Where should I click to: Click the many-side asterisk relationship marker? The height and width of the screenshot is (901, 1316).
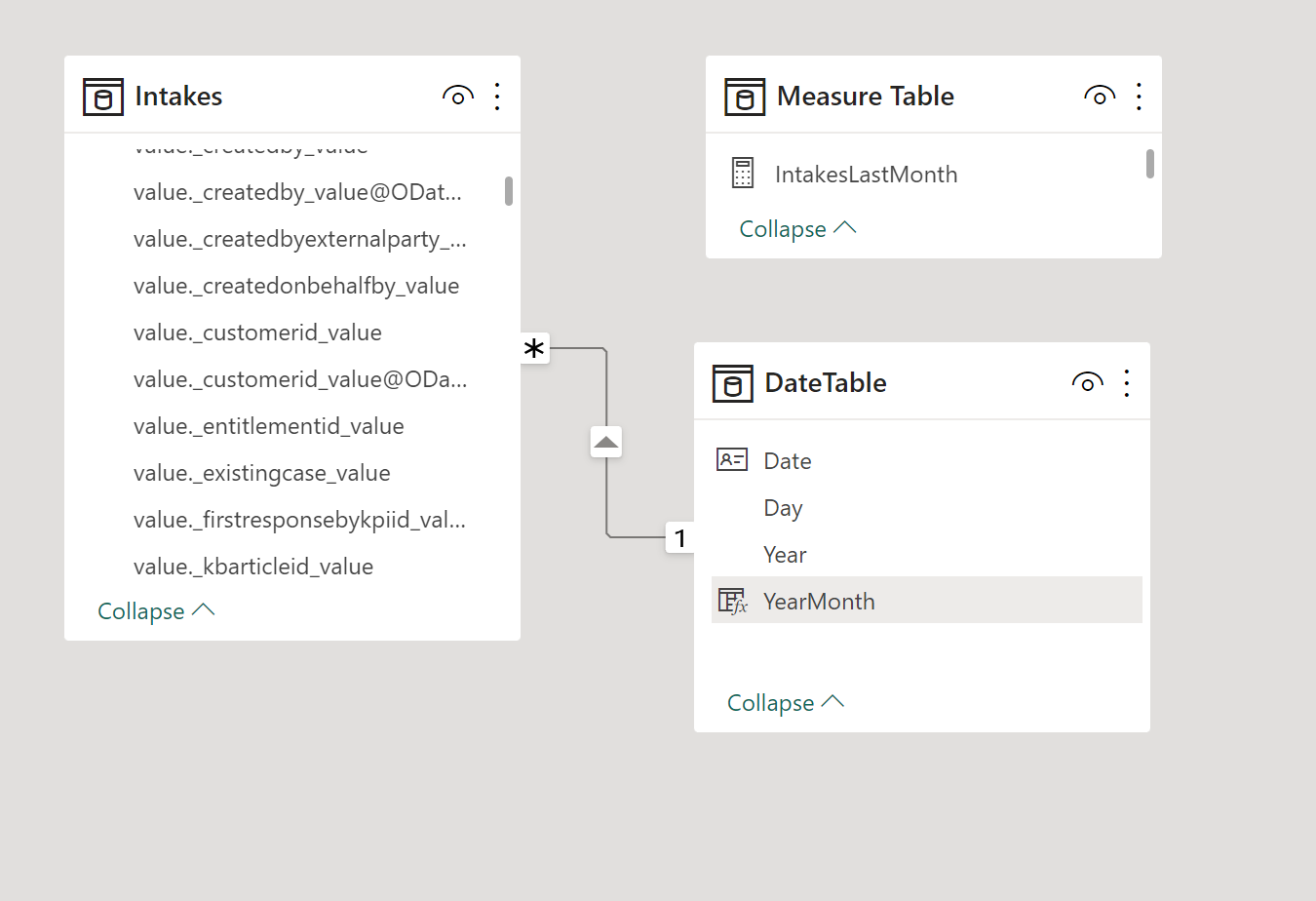[534, 348]
